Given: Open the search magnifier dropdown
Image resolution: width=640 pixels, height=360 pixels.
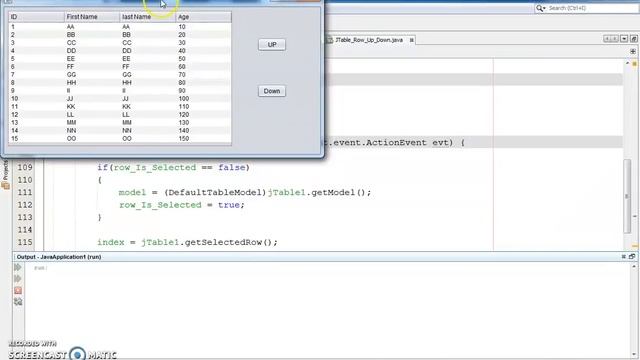Looking at the screenshot, I should coord(541,8).
